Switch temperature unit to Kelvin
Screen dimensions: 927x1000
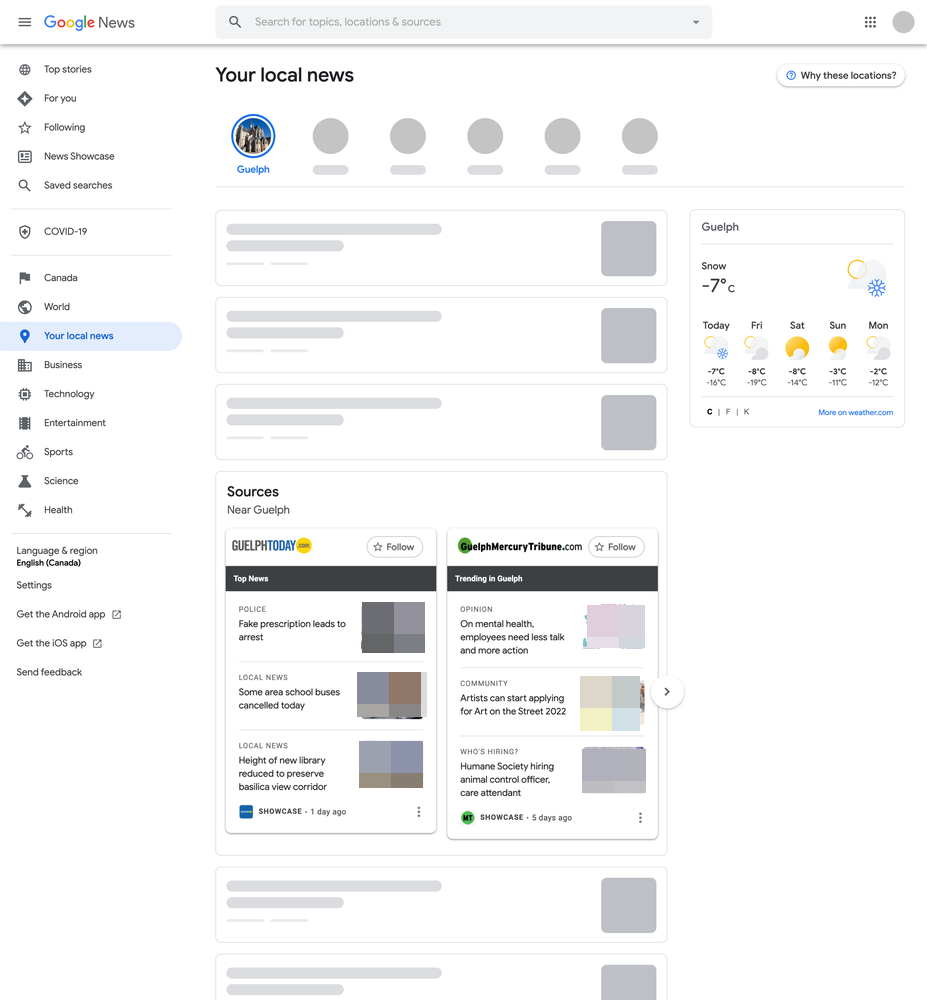coord(746,411)
